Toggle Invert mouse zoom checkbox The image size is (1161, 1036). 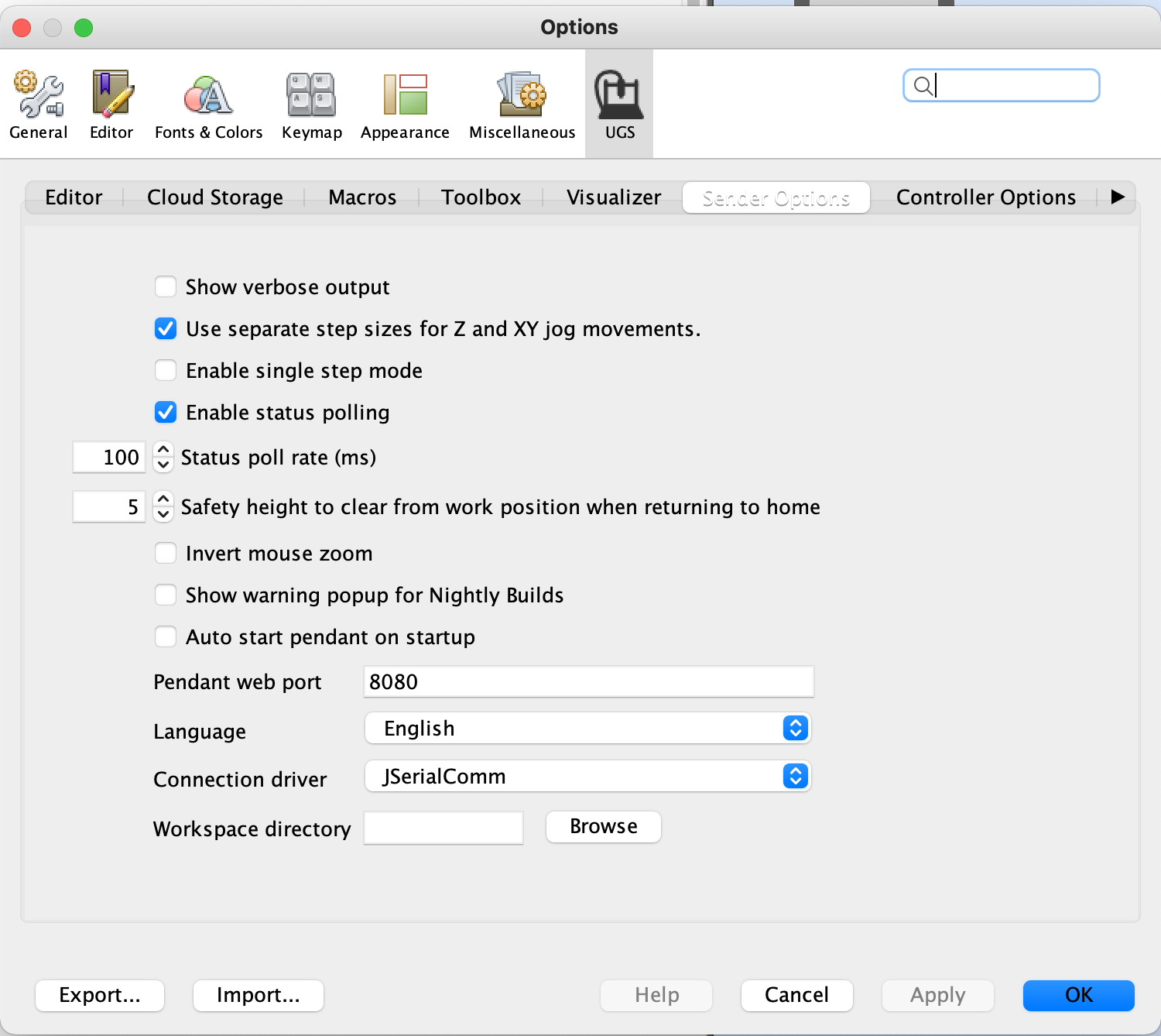click(166, 554)
